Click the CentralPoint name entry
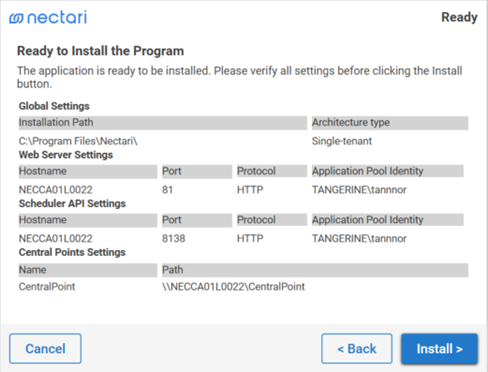This screenshot has height=372, width=488. [x=47, y=287]
